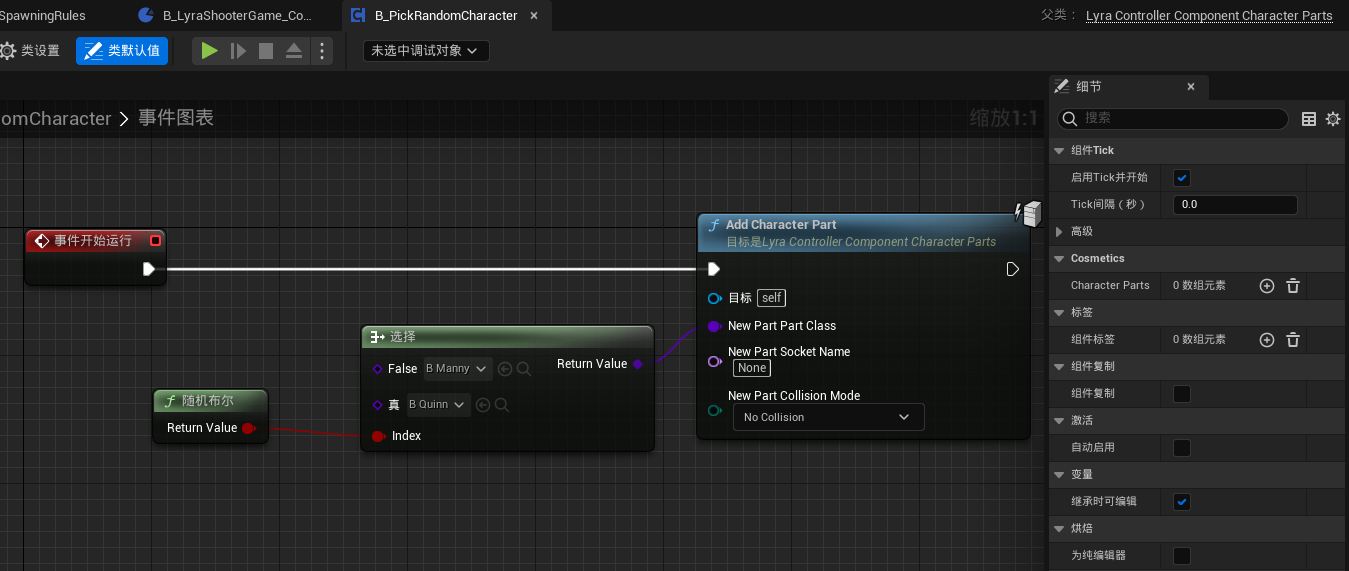The image size is (1349, 571).
Task: Click the Stop simulation icon
Action: click(x=266, y=51)
